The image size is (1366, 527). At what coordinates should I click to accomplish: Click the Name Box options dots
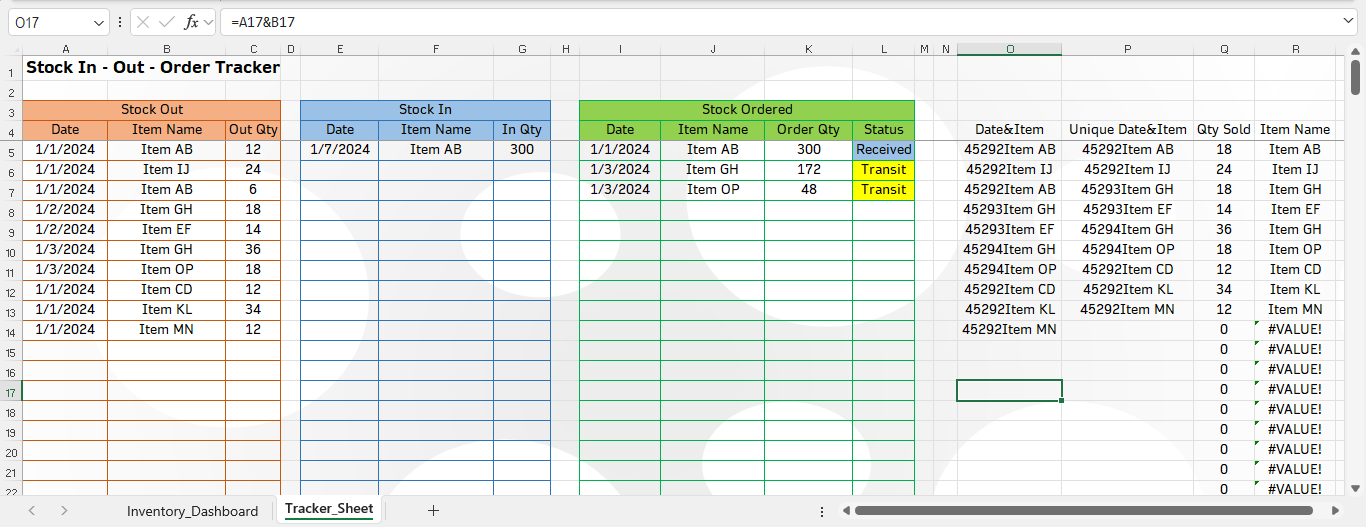(x=120, y=22)
